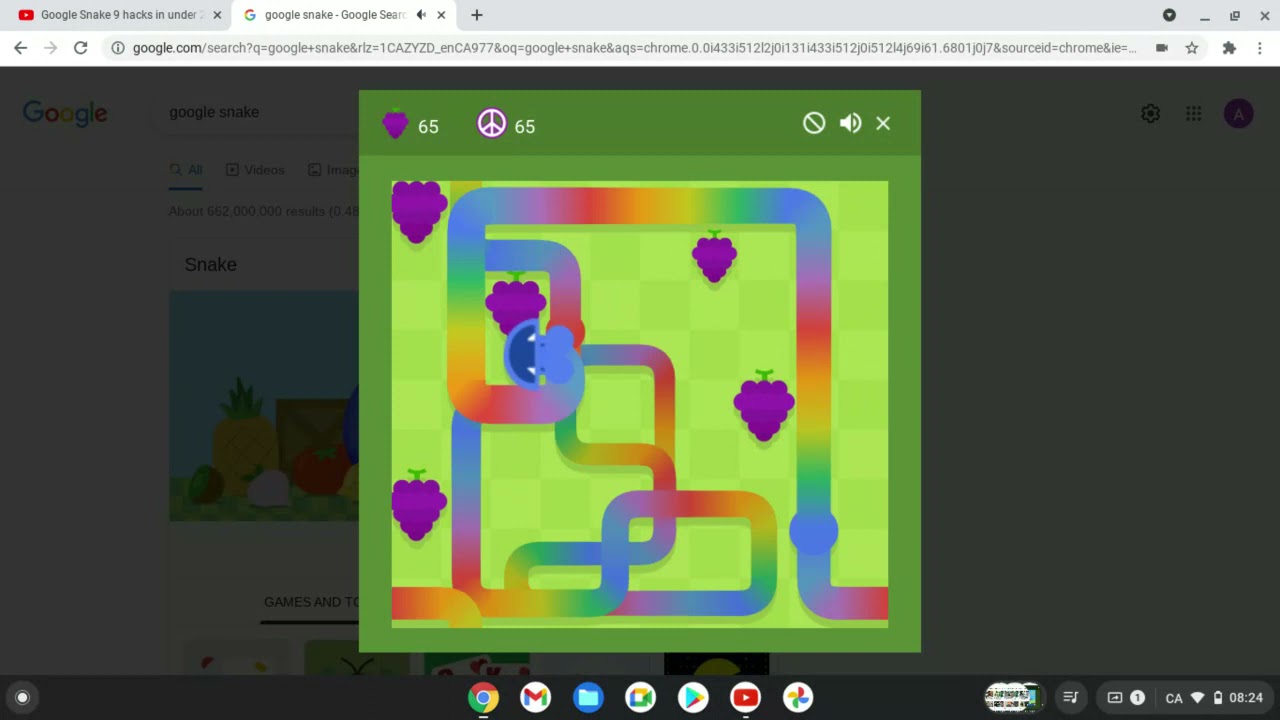Open the CA keyboard input selector
This screenshot has height=720, width=1280.
pyautogui.click(x=1174, y=698)
